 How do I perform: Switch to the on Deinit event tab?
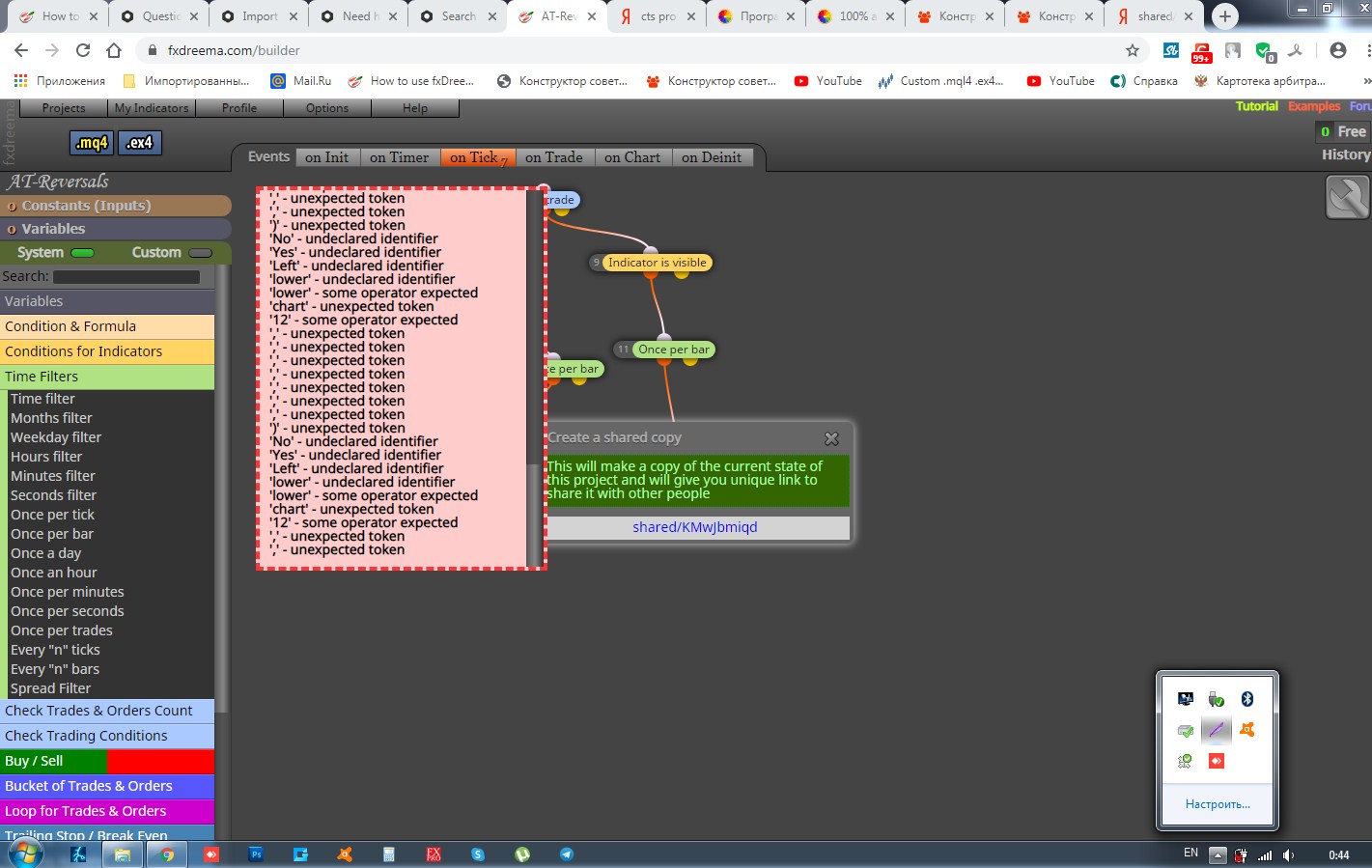pyautogui.click(x=712, y=157)
